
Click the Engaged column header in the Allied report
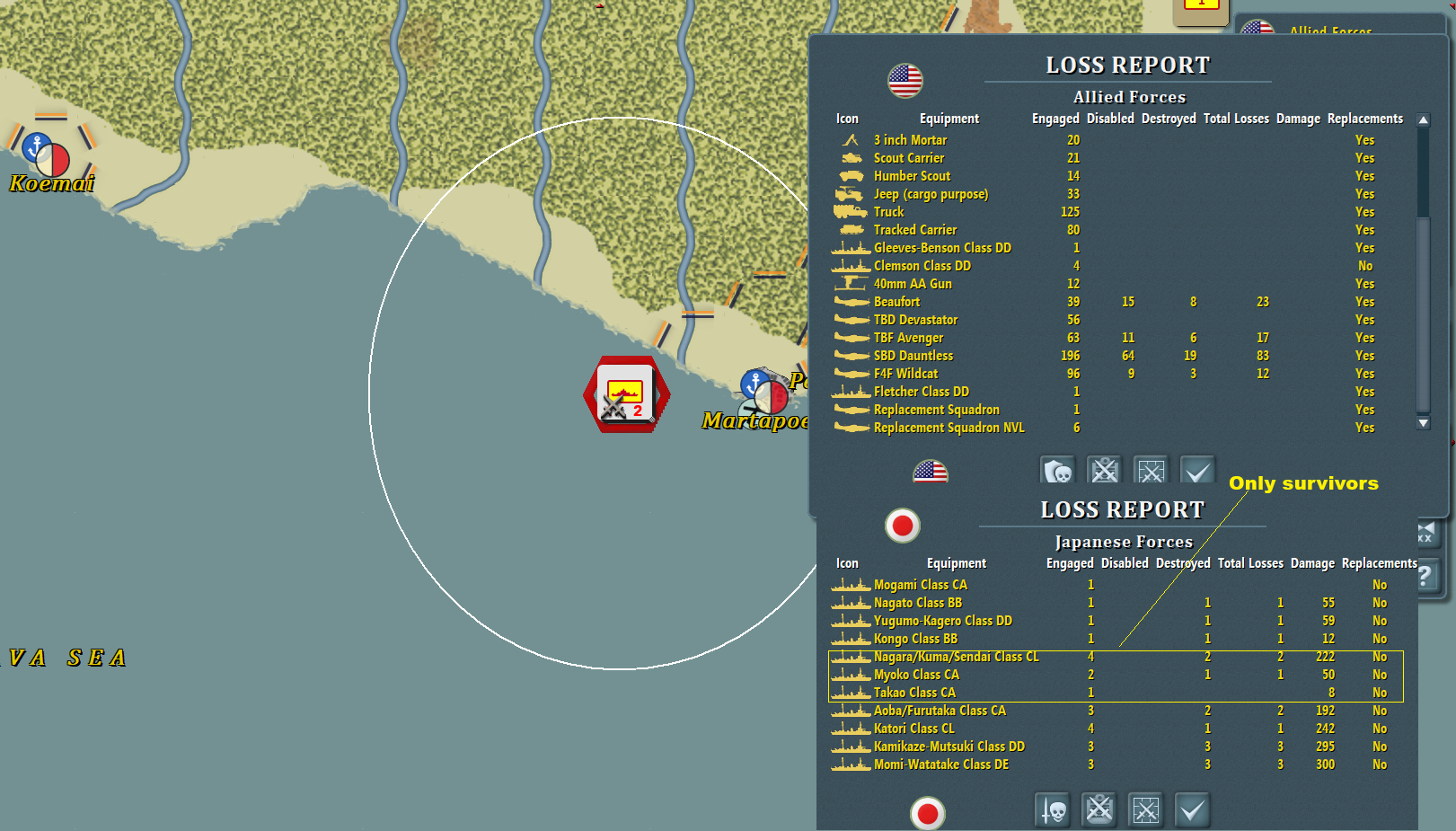tap(1055, 119)
